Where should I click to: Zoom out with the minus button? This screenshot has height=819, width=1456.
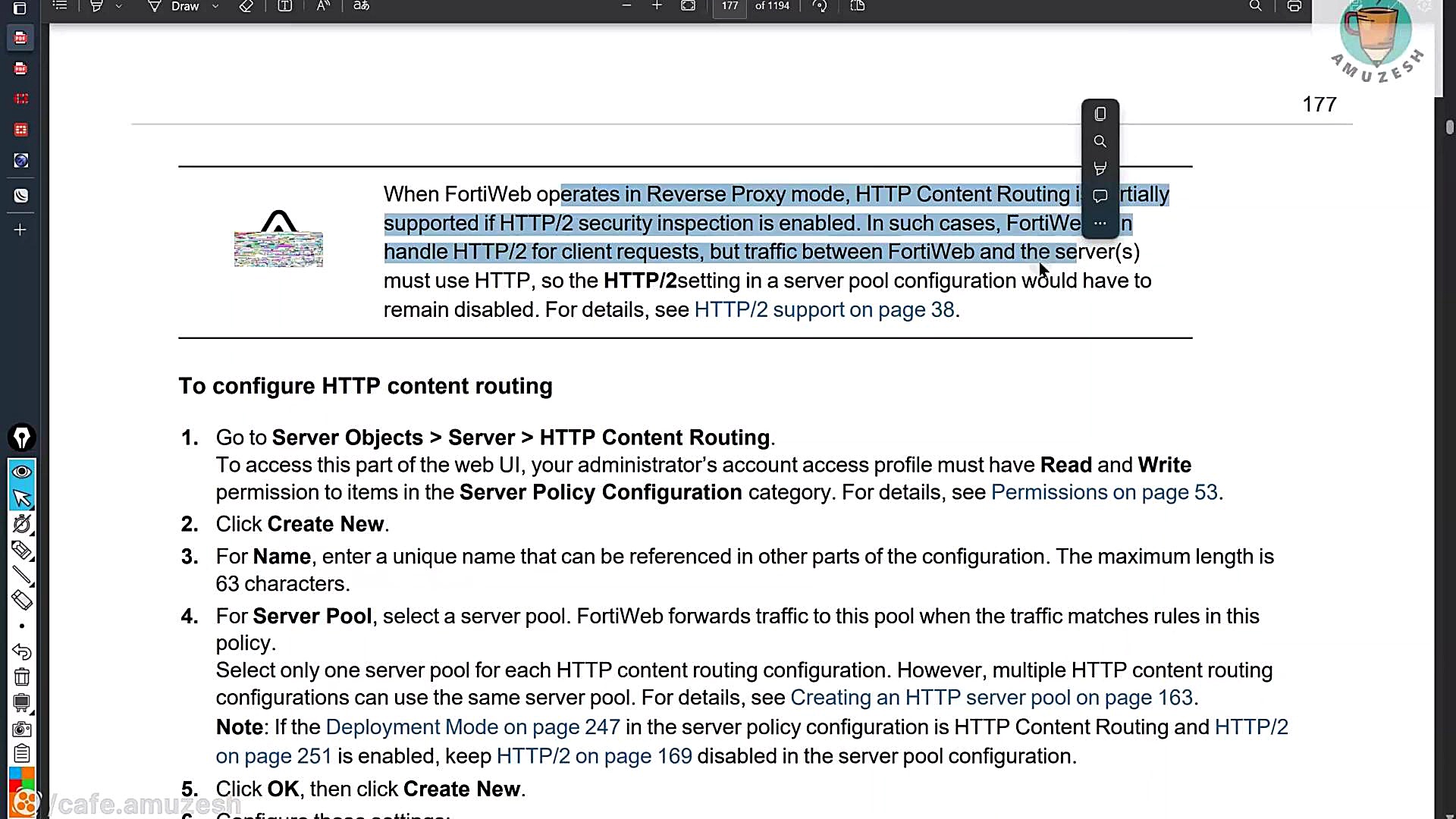click(x=626, y=6)
